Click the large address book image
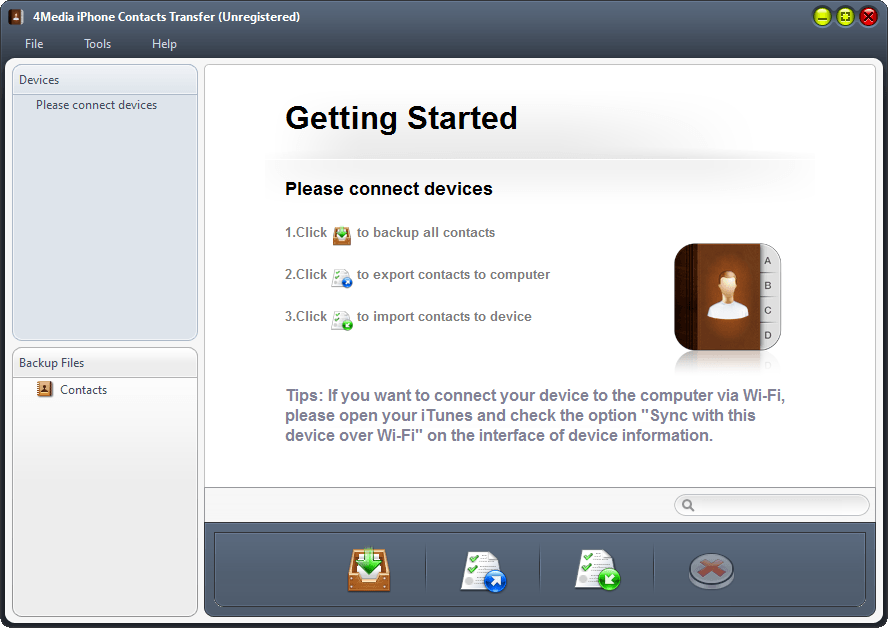 (x=727, y=297)
